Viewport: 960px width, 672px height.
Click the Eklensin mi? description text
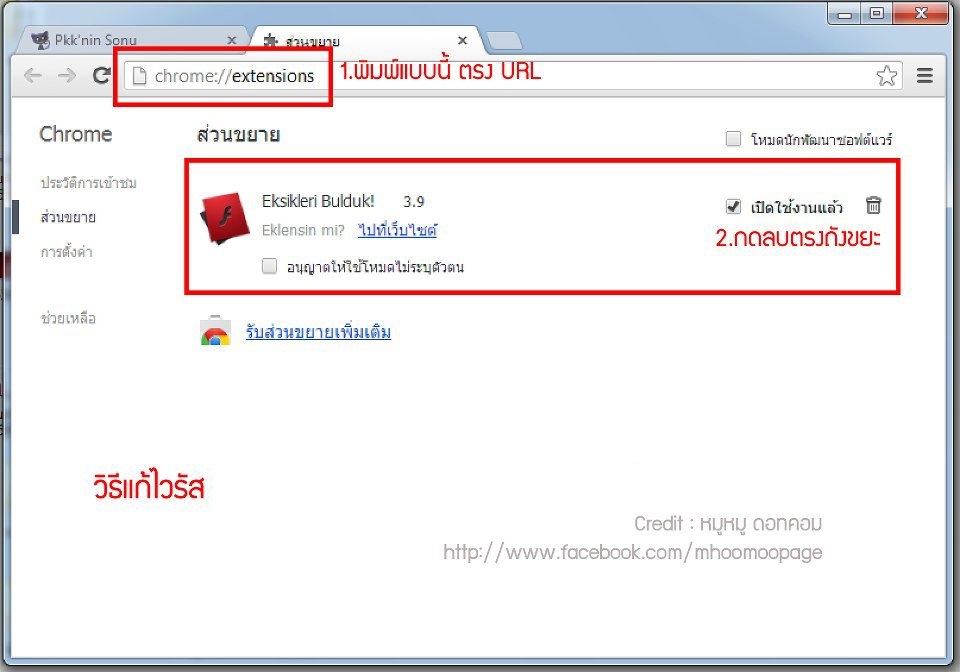(x=303, y=230)
